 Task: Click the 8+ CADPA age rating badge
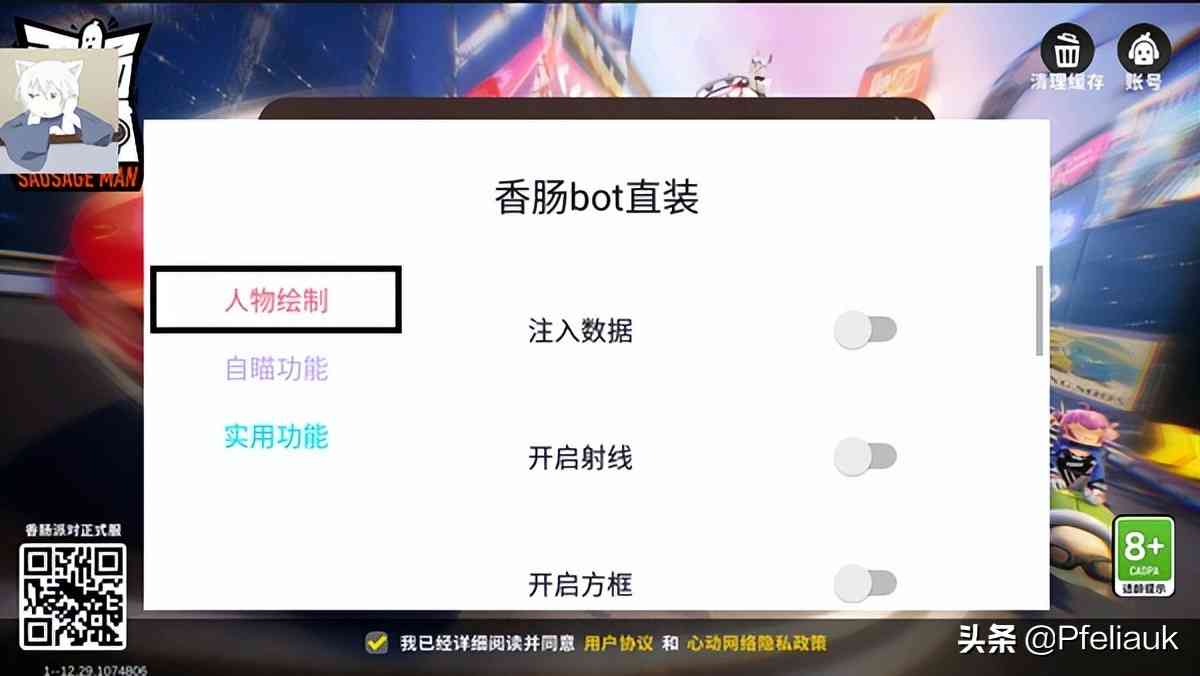pyautogui.click(x=1143, y=557)
